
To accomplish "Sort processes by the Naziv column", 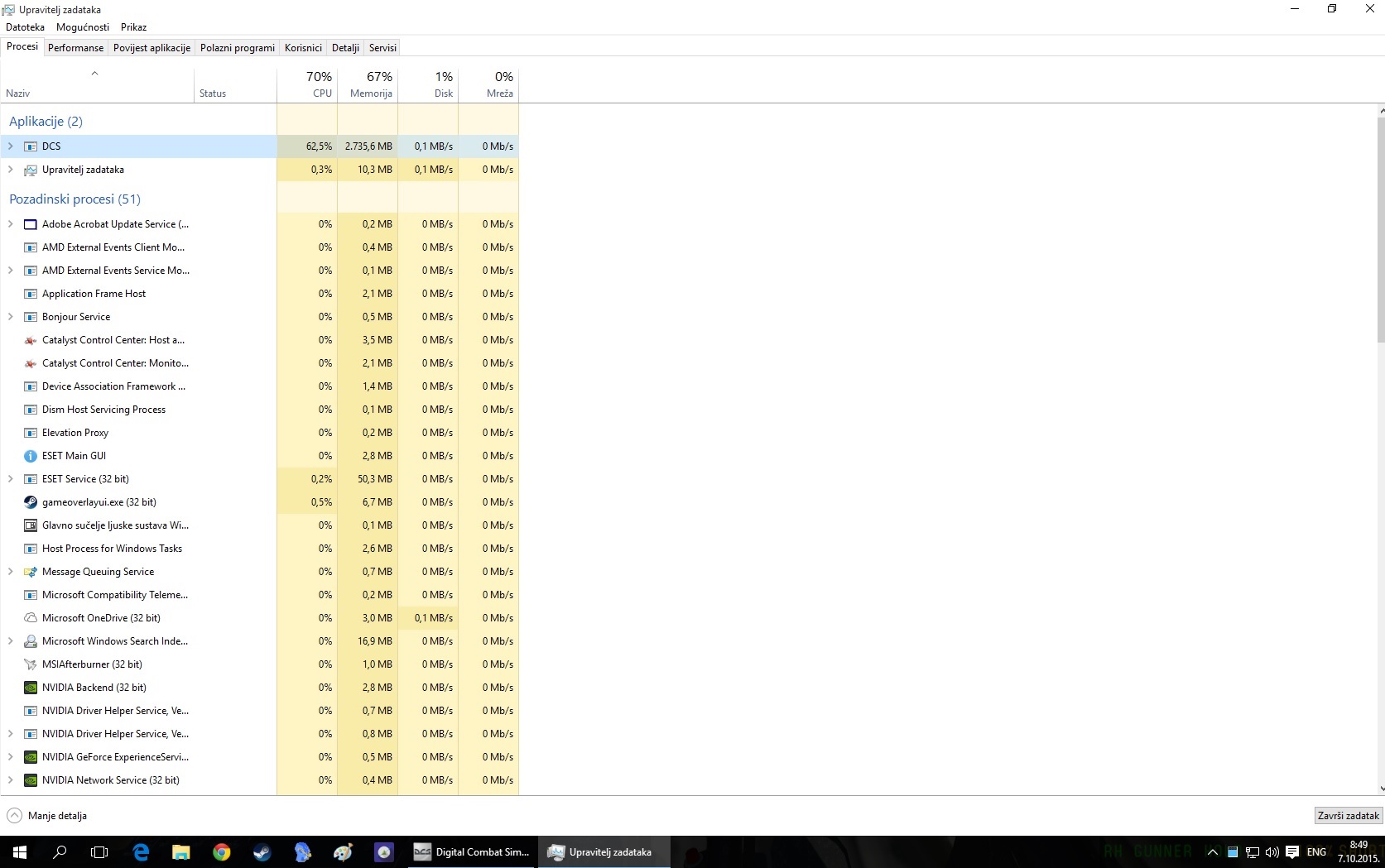I will click(98, 84).
